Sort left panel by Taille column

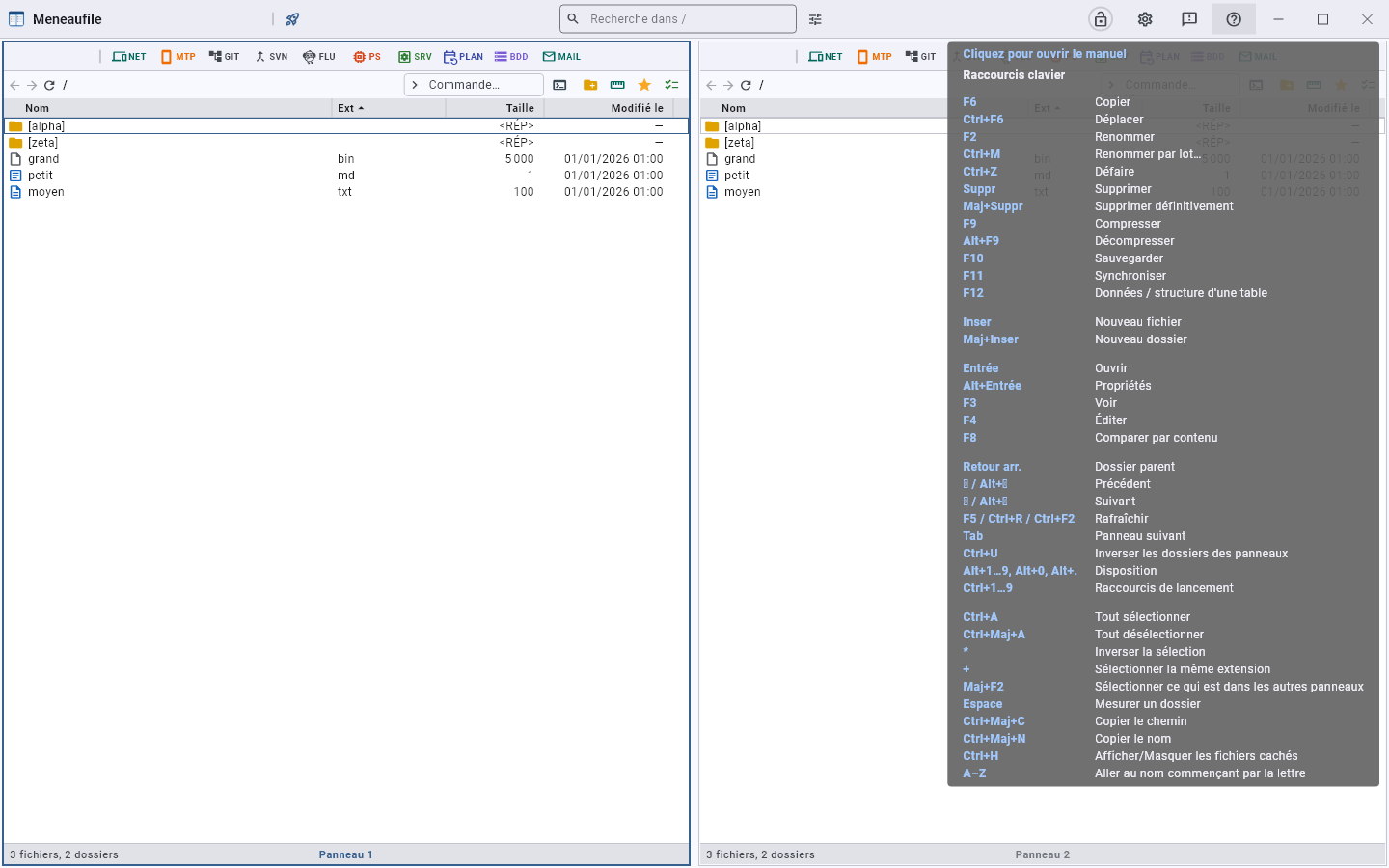click(495, 108)
